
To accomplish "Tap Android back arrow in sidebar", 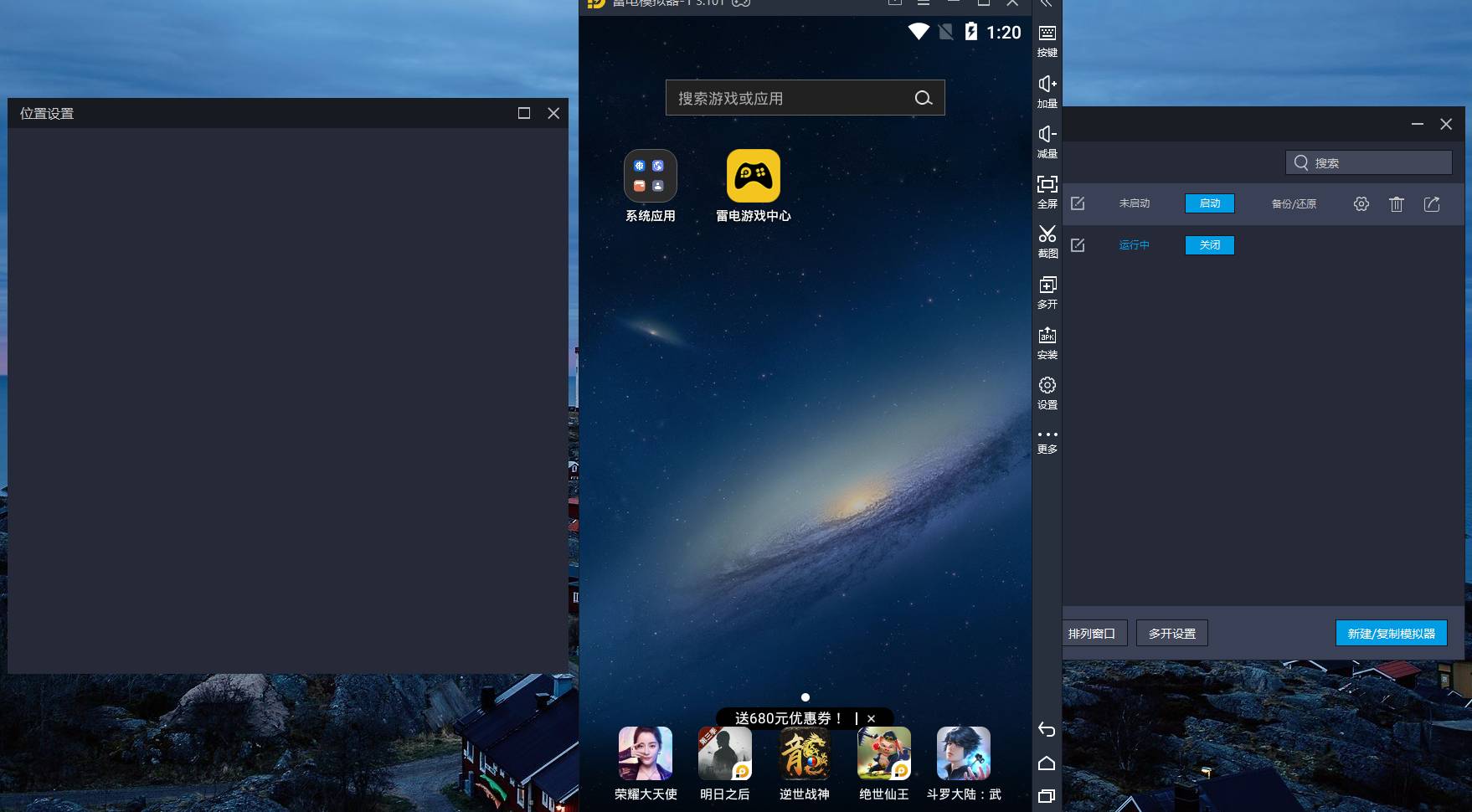I will (1047, 729).
